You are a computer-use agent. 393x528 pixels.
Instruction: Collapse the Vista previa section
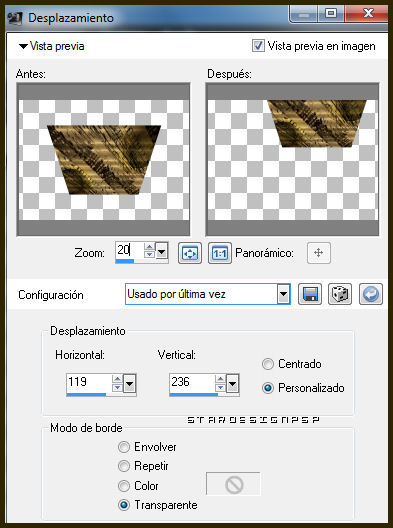[x=23, y=46]
